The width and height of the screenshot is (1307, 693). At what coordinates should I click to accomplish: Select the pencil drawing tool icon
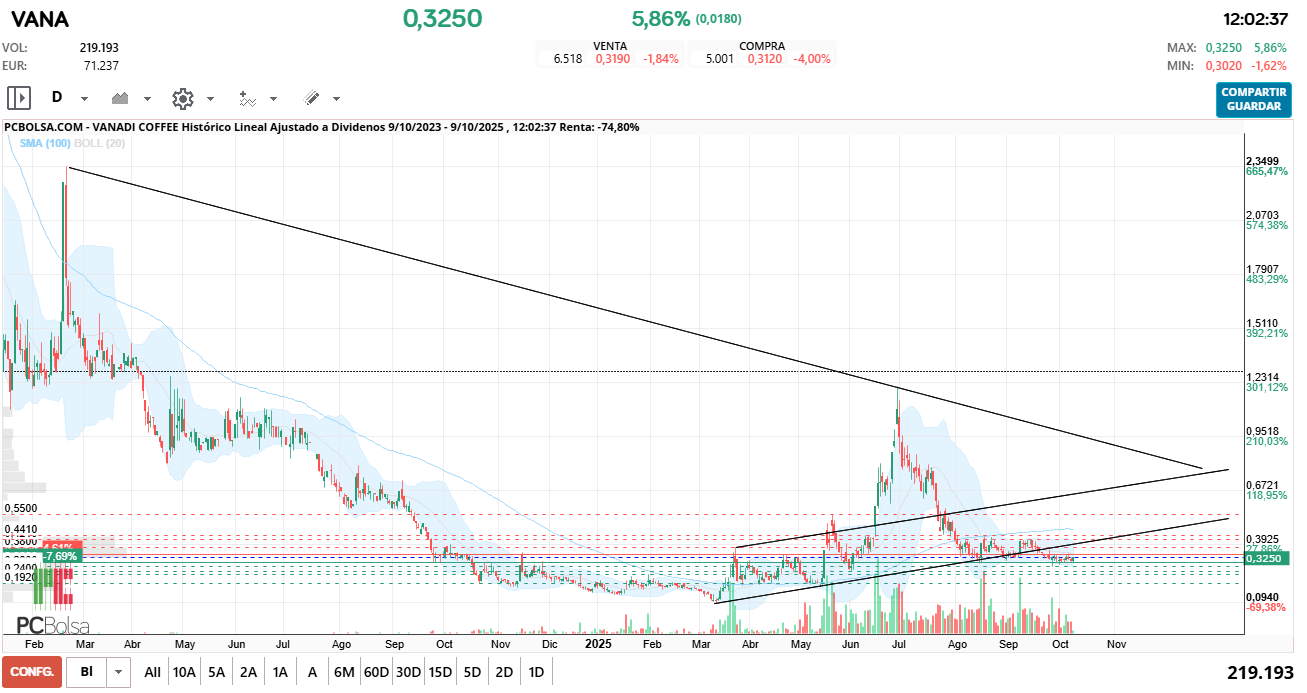click(311, 98)
